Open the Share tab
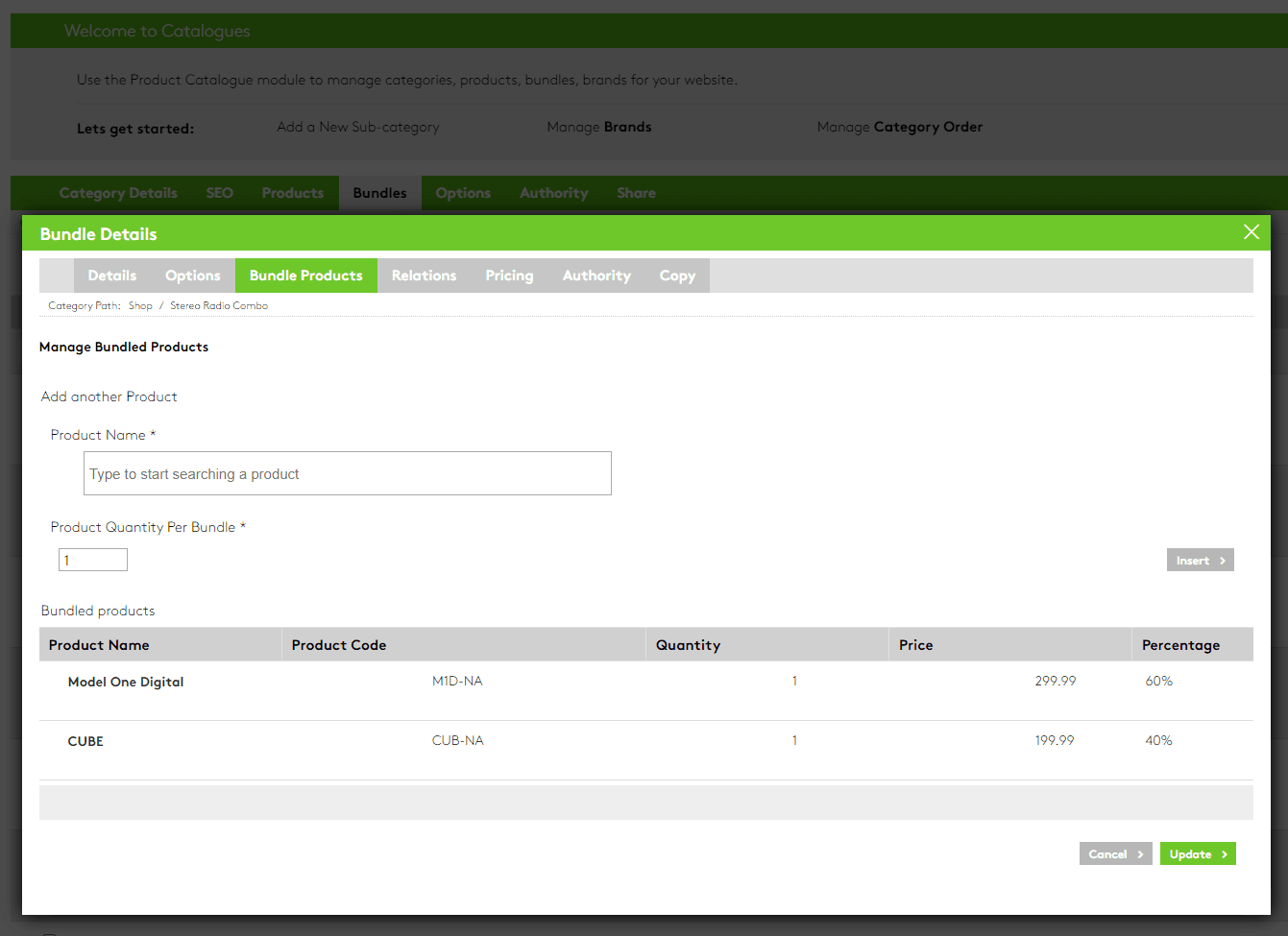 636,192
